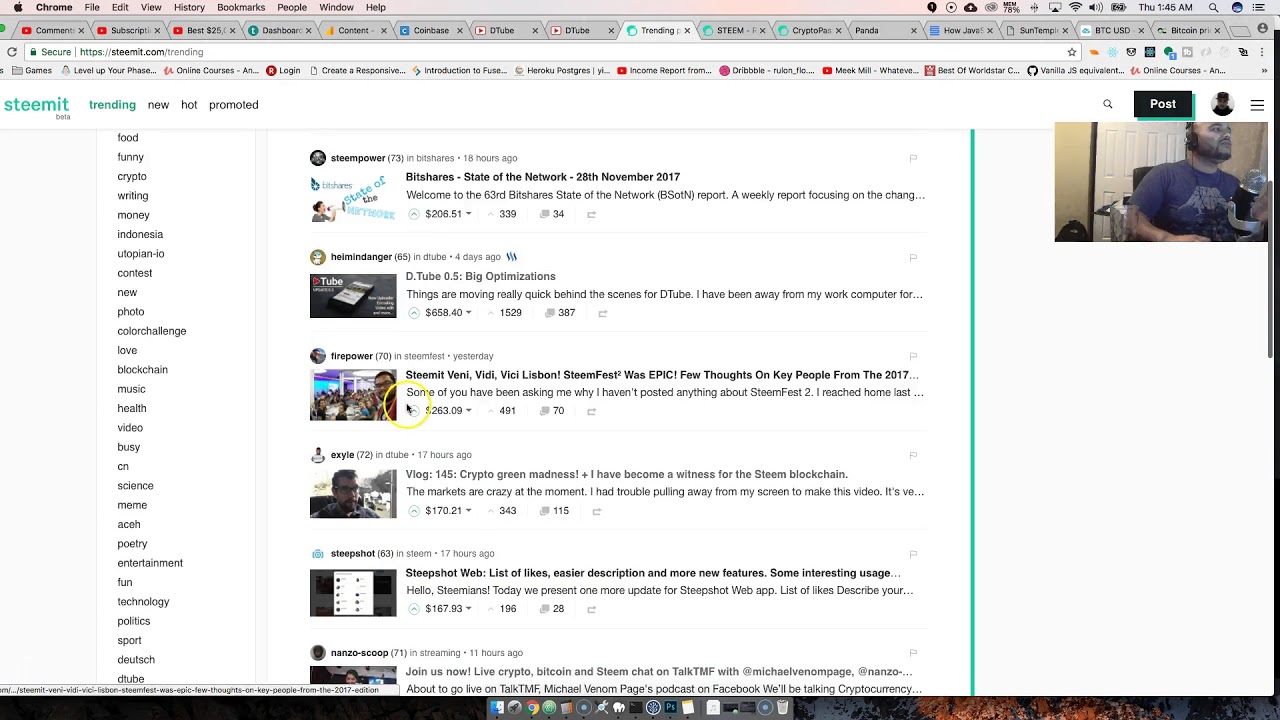This screenshot has width=1280, height=720.
Task: Switch to the trending tab
Action: [112, 105]
